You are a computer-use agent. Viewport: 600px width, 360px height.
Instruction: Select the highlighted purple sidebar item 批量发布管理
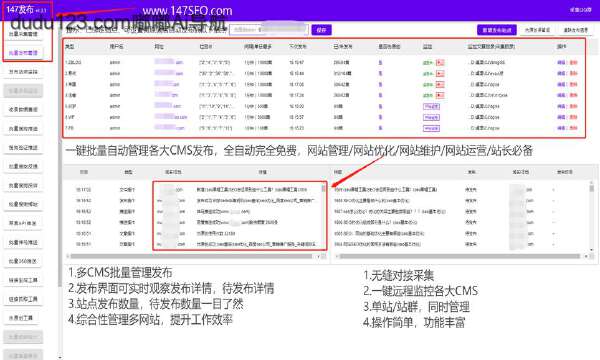pos(23,53)
